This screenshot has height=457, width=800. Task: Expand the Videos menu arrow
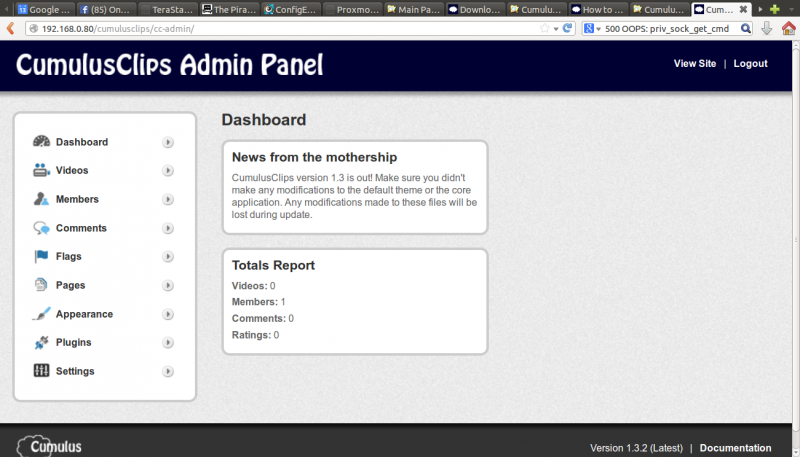point(168,171)
